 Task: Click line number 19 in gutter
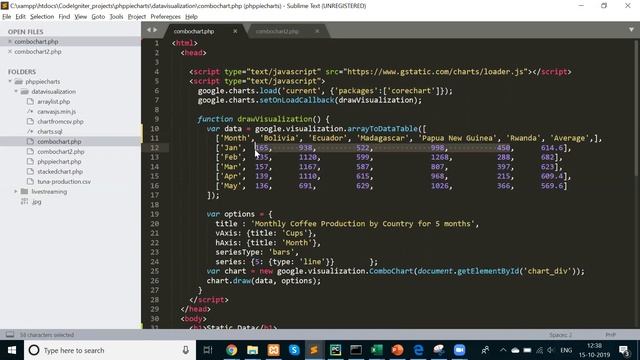coord(155,214)
